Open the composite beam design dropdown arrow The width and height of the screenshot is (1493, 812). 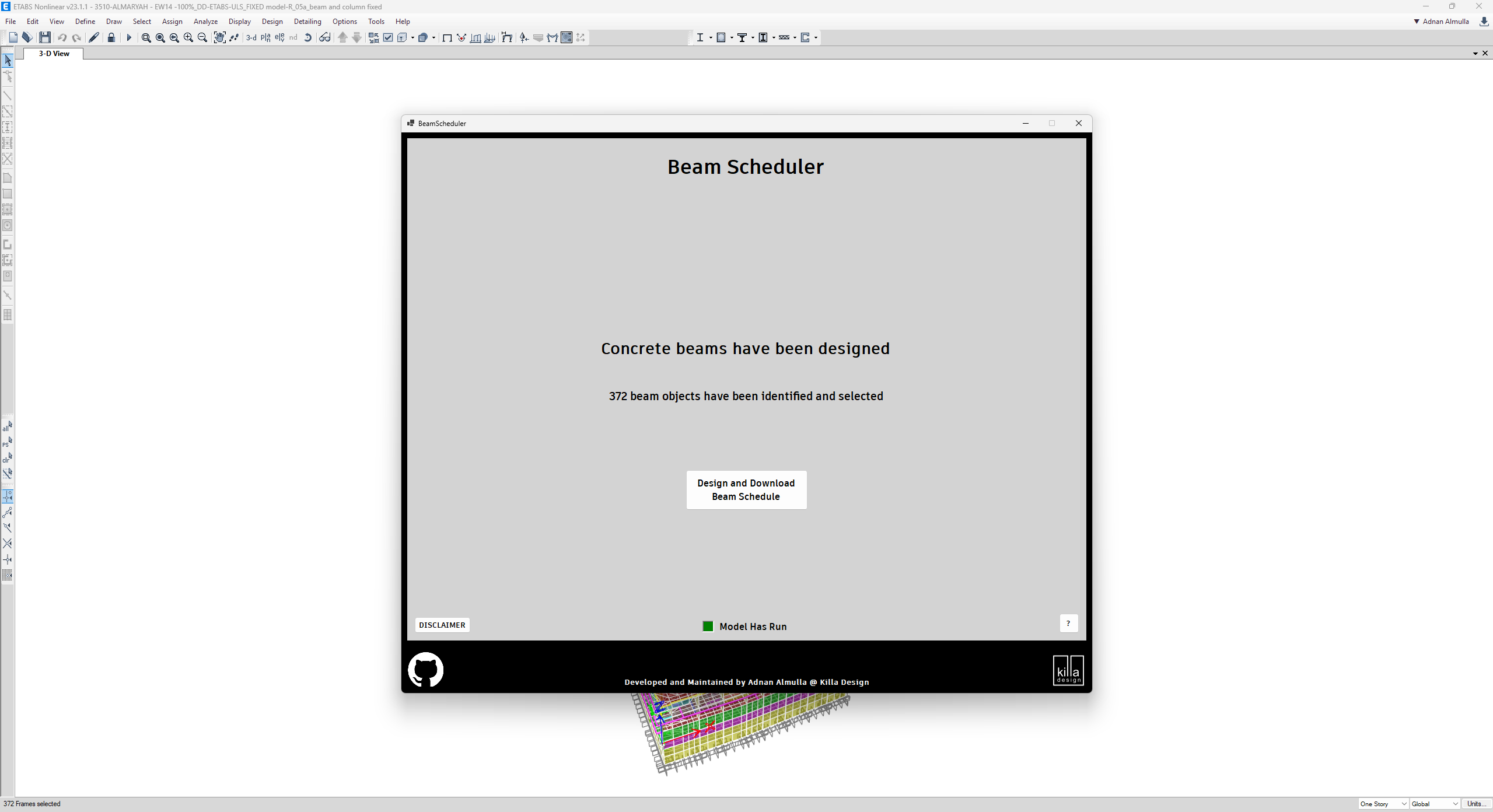pos(753,38)
